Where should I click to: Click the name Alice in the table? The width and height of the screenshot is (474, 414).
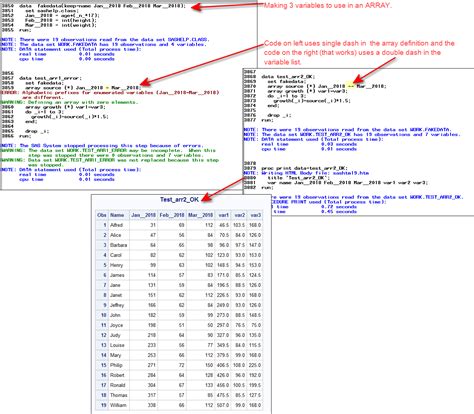coord(115,235)
